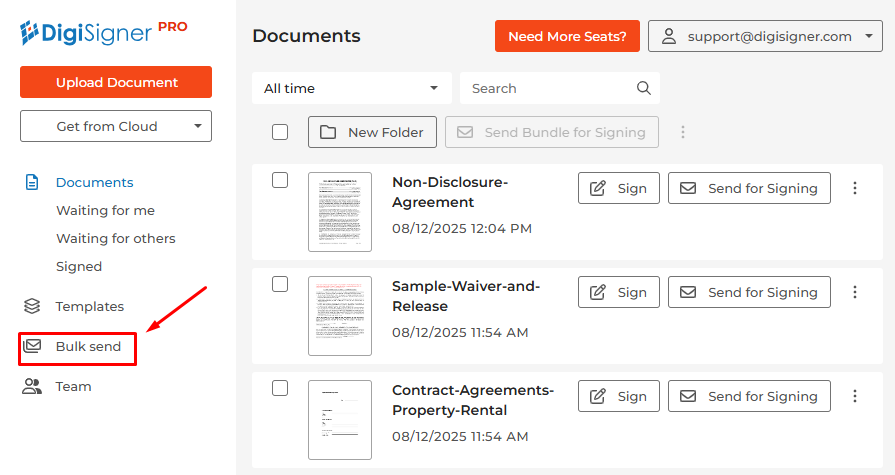895x475 pixels.
Task: Go to Waiting for me
Action: [105, 210]
